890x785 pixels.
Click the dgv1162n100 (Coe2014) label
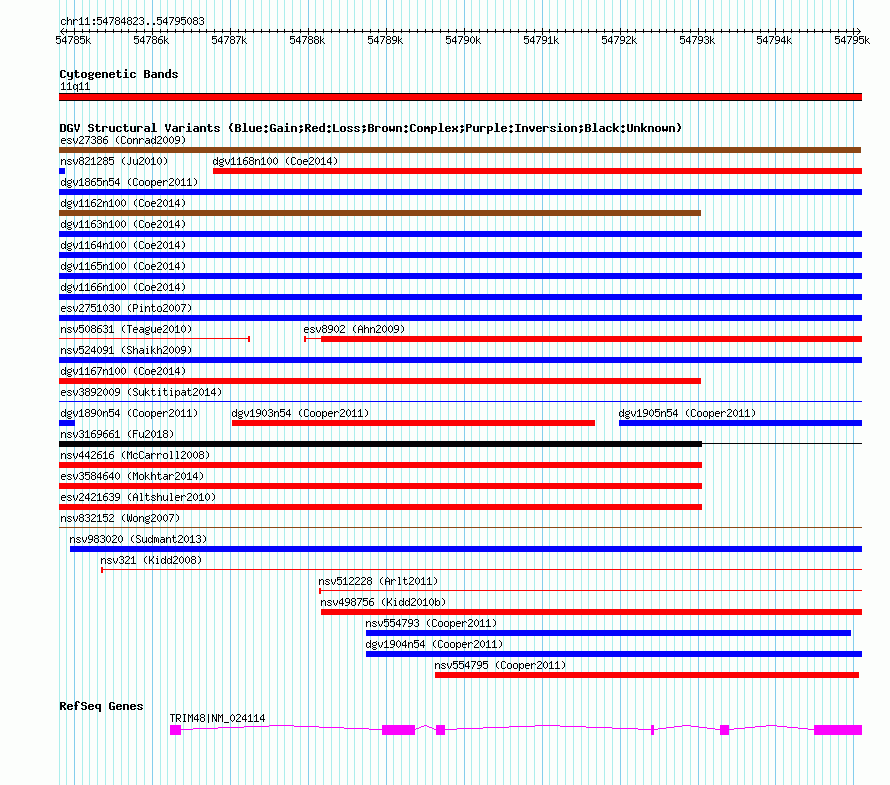tap(123, 203)
